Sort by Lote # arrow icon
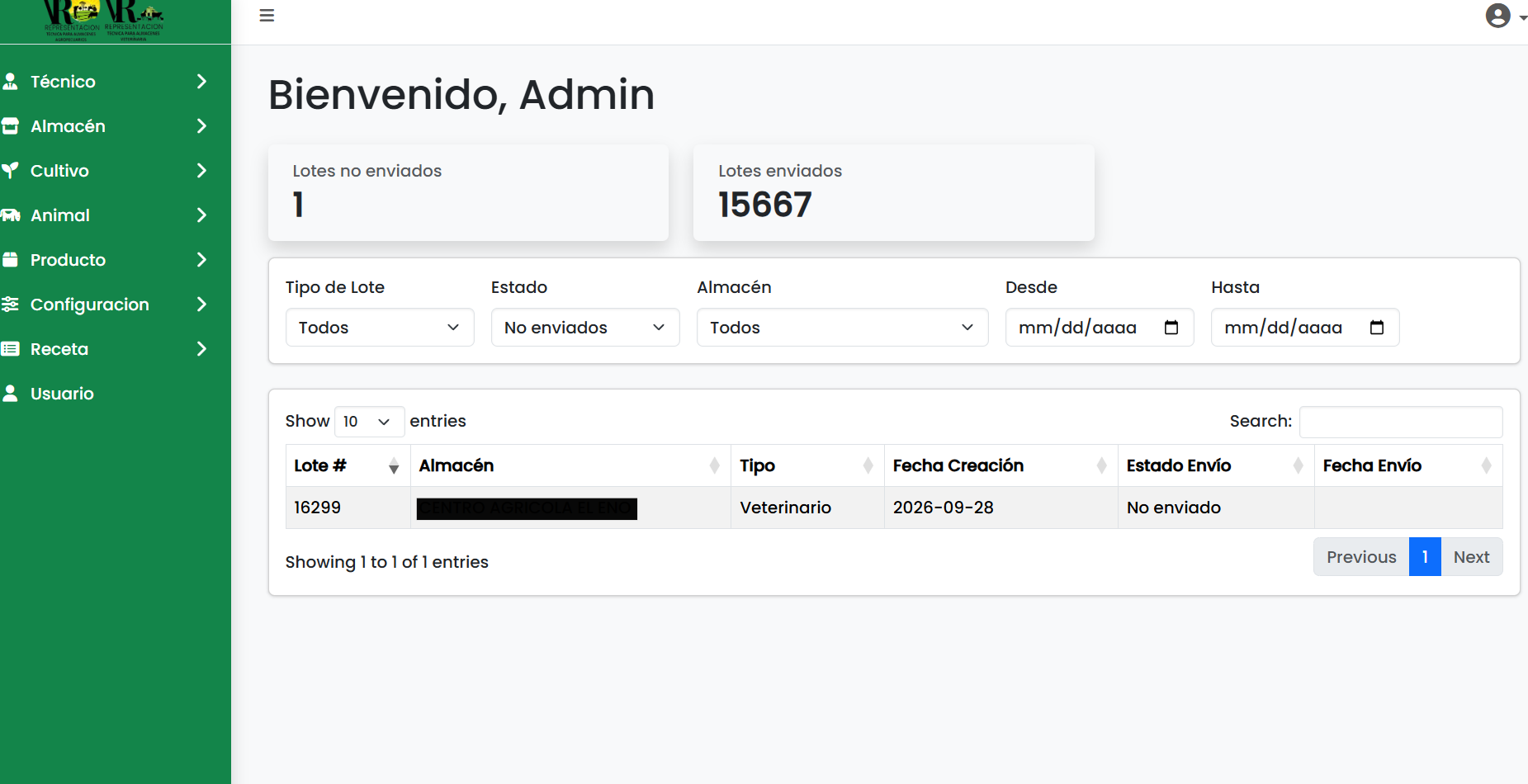Image resolution: width=1528 pixels, height=784 pixels. point(394,466)
